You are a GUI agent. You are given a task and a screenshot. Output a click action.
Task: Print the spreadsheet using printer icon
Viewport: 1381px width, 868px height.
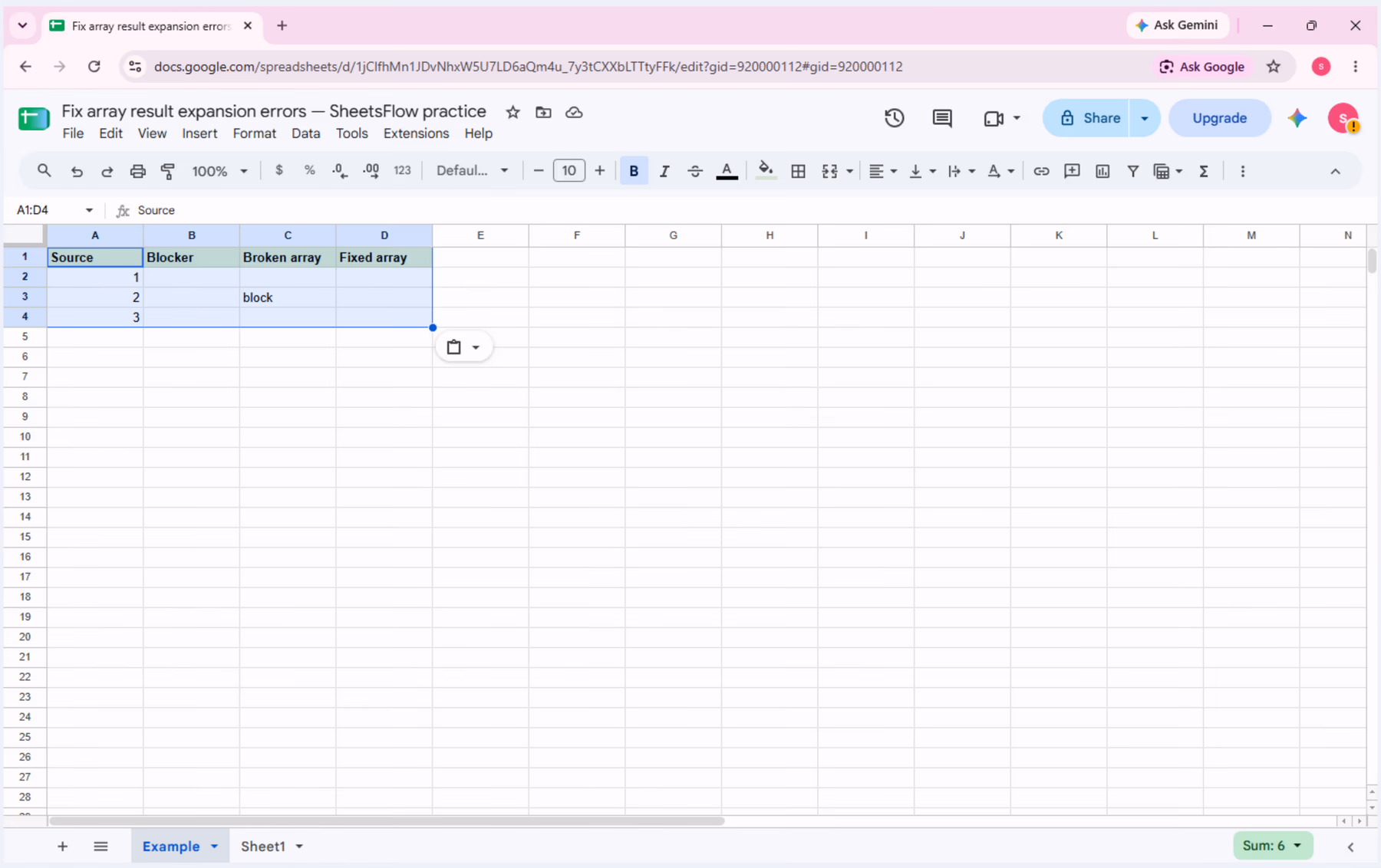pos(137,171)
